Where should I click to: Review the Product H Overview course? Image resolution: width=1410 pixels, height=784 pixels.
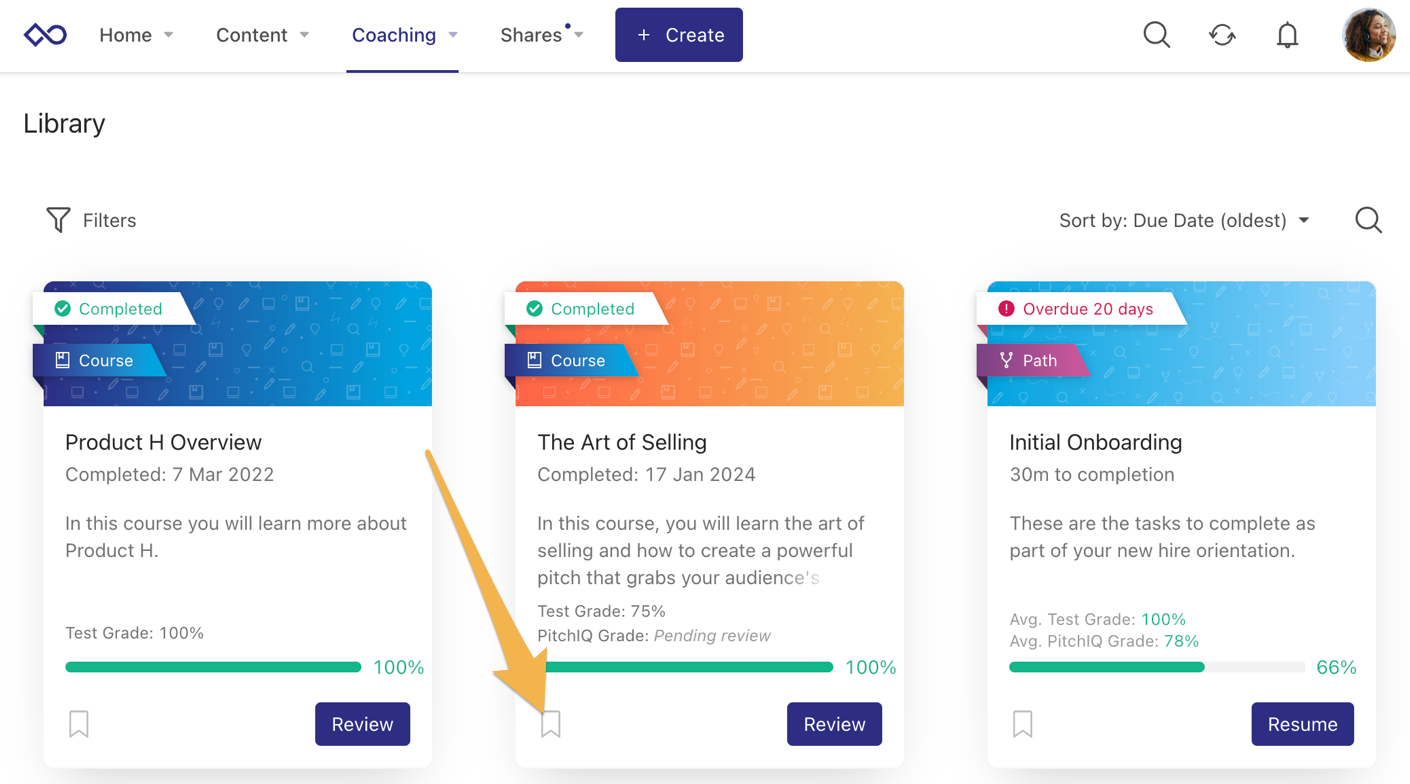coord(362,724)
